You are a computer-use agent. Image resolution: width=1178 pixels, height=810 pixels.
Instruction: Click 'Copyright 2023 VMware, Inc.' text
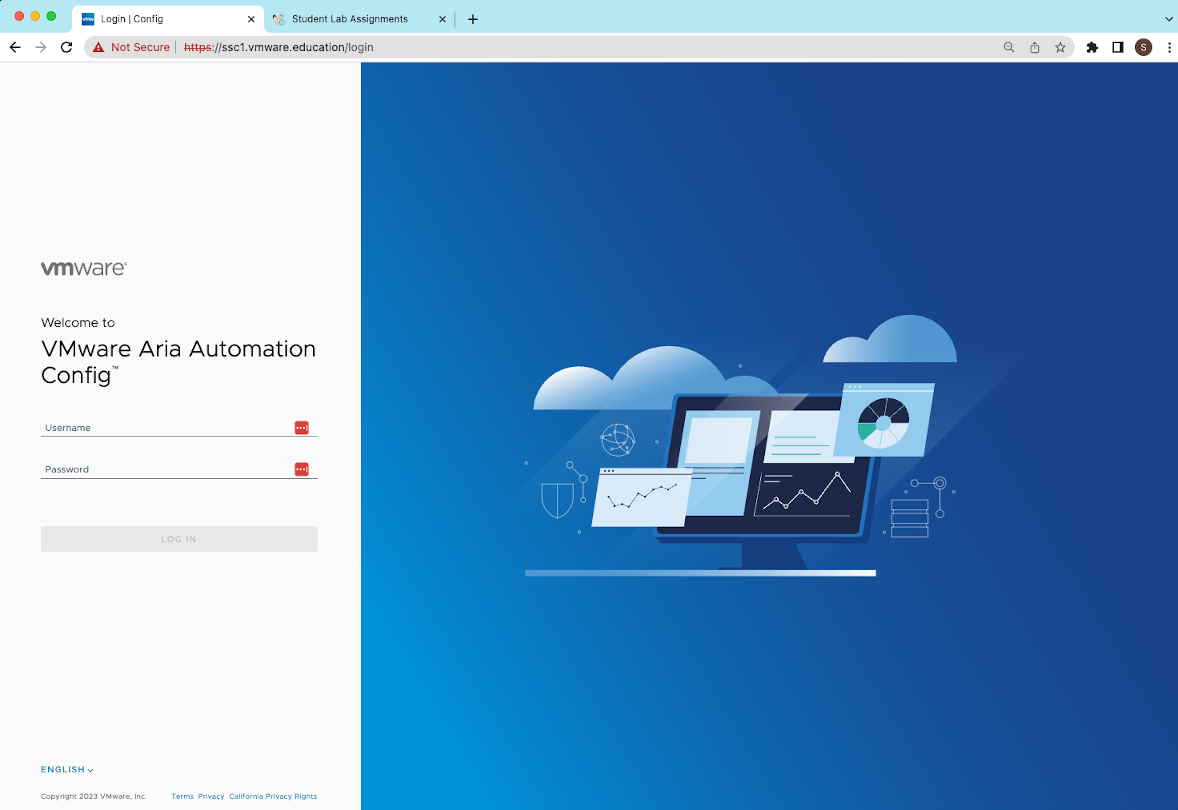pos(93,796)
